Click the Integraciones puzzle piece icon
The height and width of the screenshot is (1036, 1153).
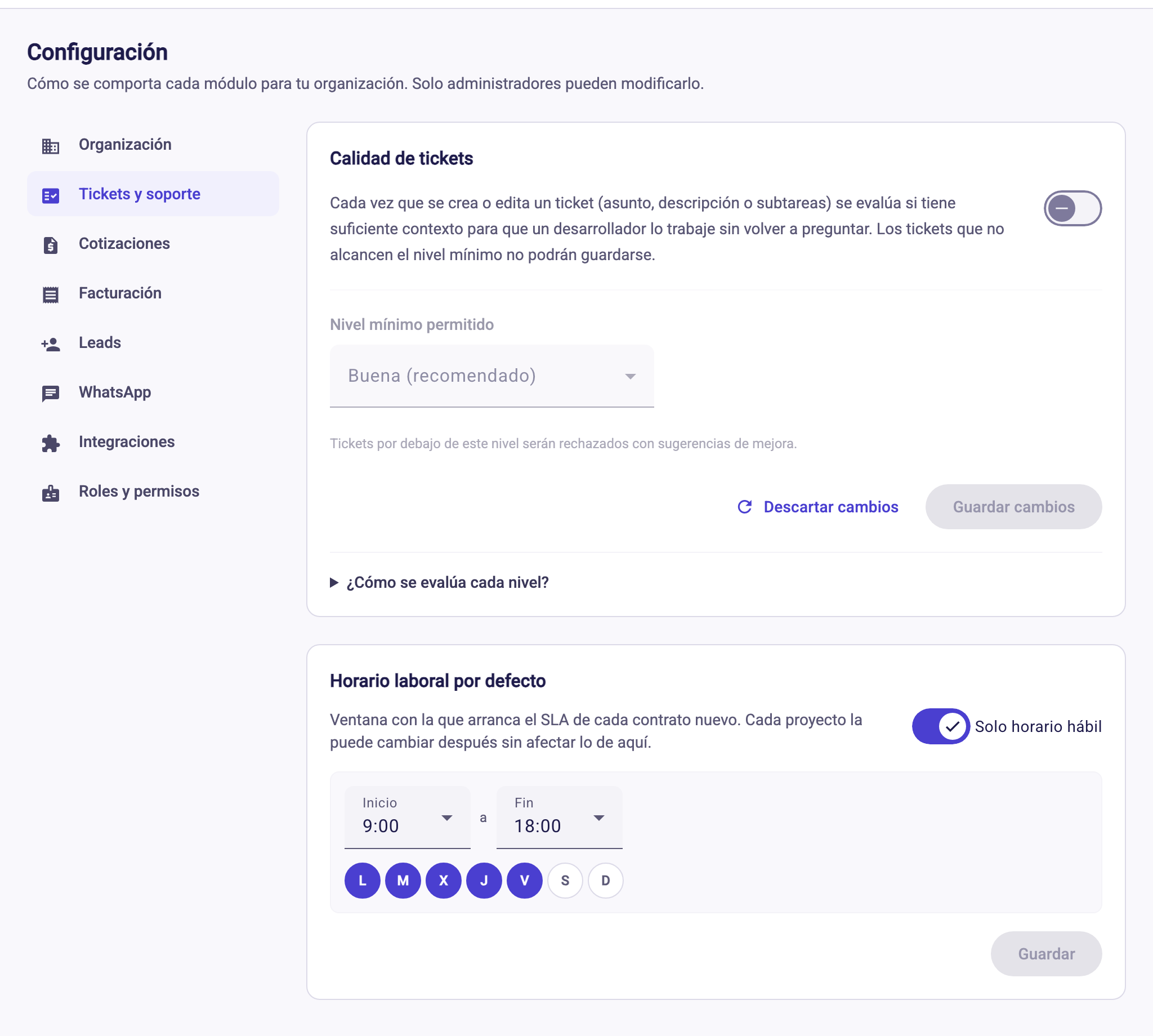tap(51, 443)
